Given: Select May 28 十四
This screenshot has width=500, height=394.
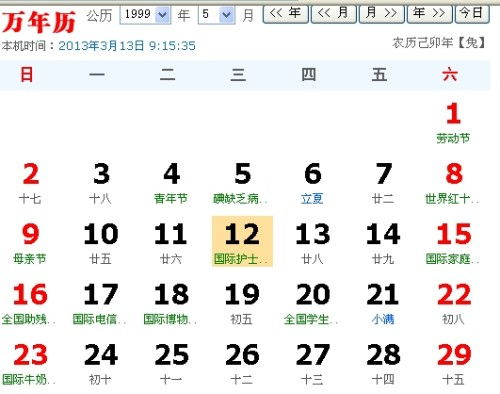Looking at the screenshot, I should click(383, 364).
